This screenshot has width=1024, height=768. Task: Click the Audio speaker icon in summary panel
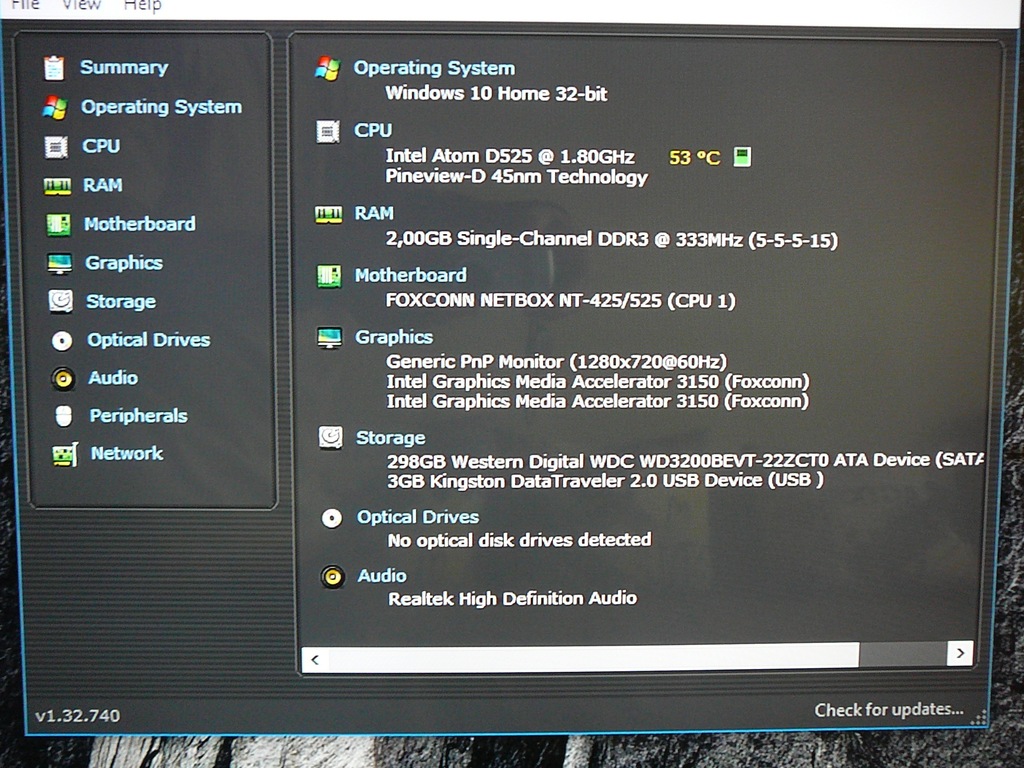coord(332,577)
